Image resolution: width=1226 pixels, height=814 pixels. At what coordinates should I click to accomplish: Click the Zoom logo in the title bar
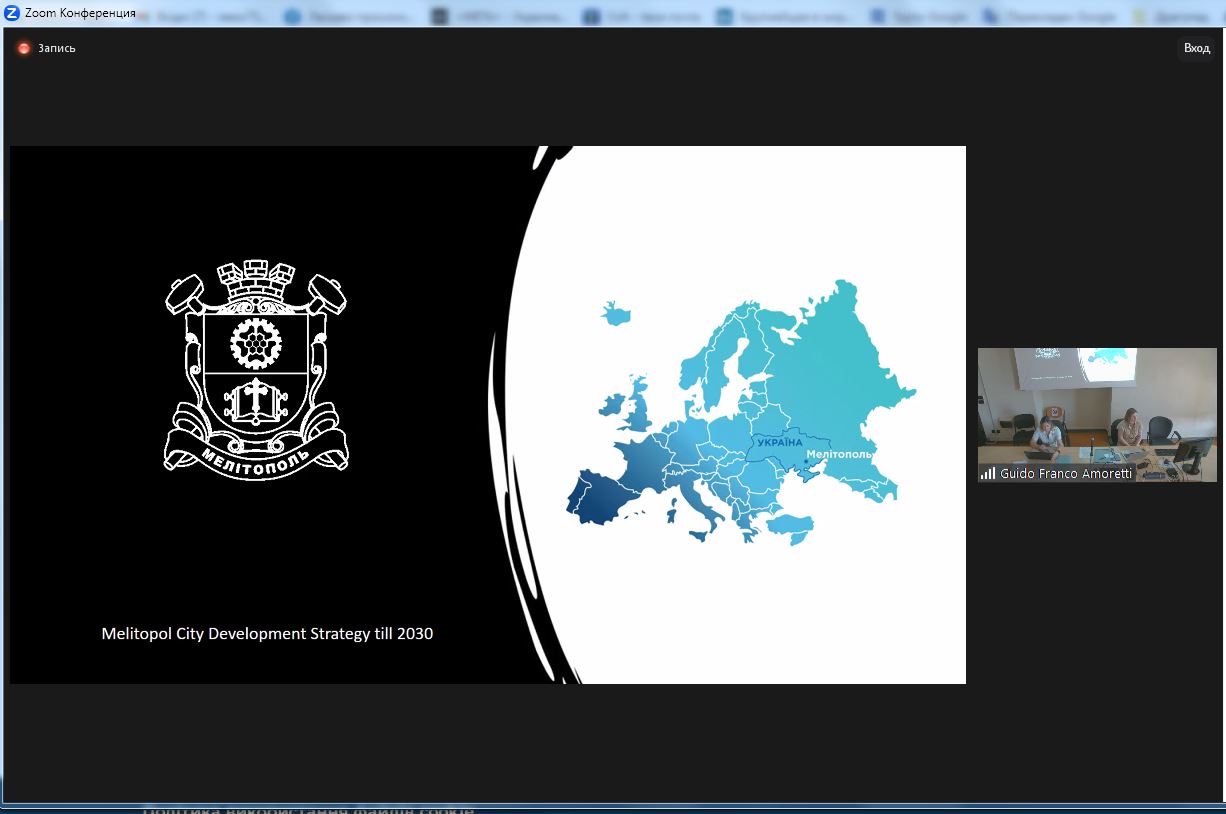click(12, 13)
